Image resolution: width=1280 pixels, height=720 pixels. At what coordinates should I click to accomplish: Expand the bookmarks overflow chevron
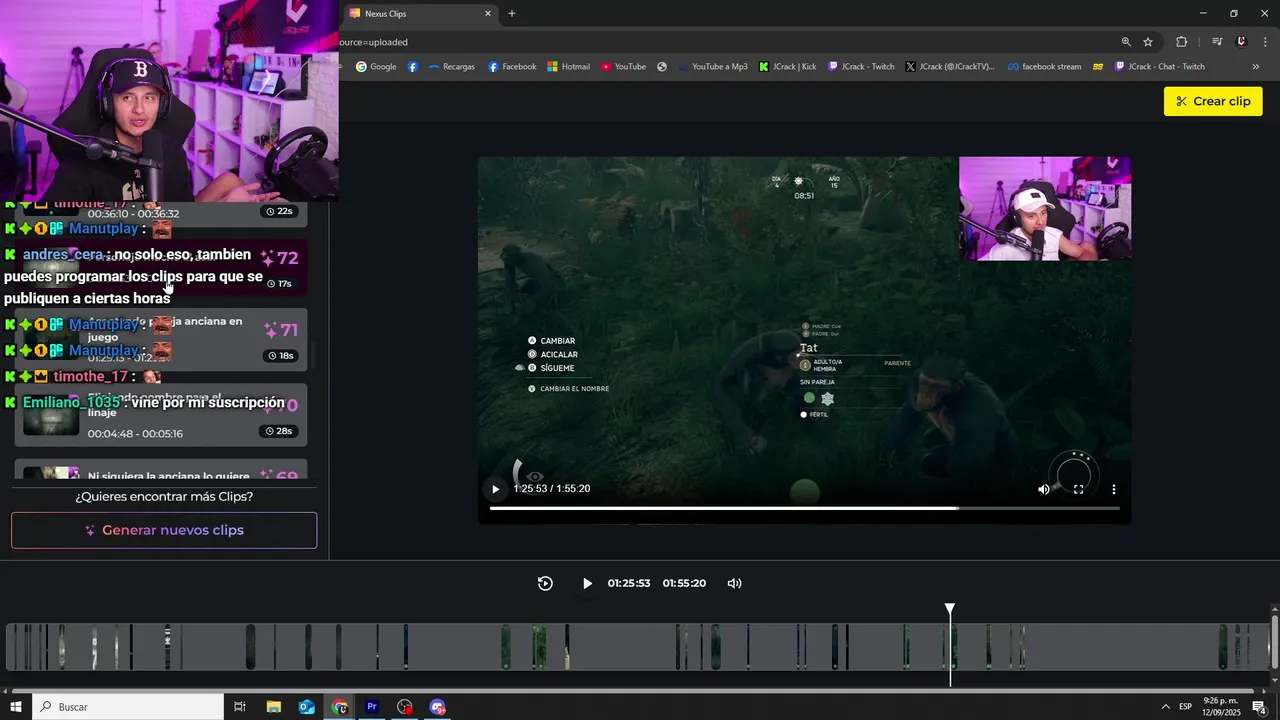coord(1256,67)
